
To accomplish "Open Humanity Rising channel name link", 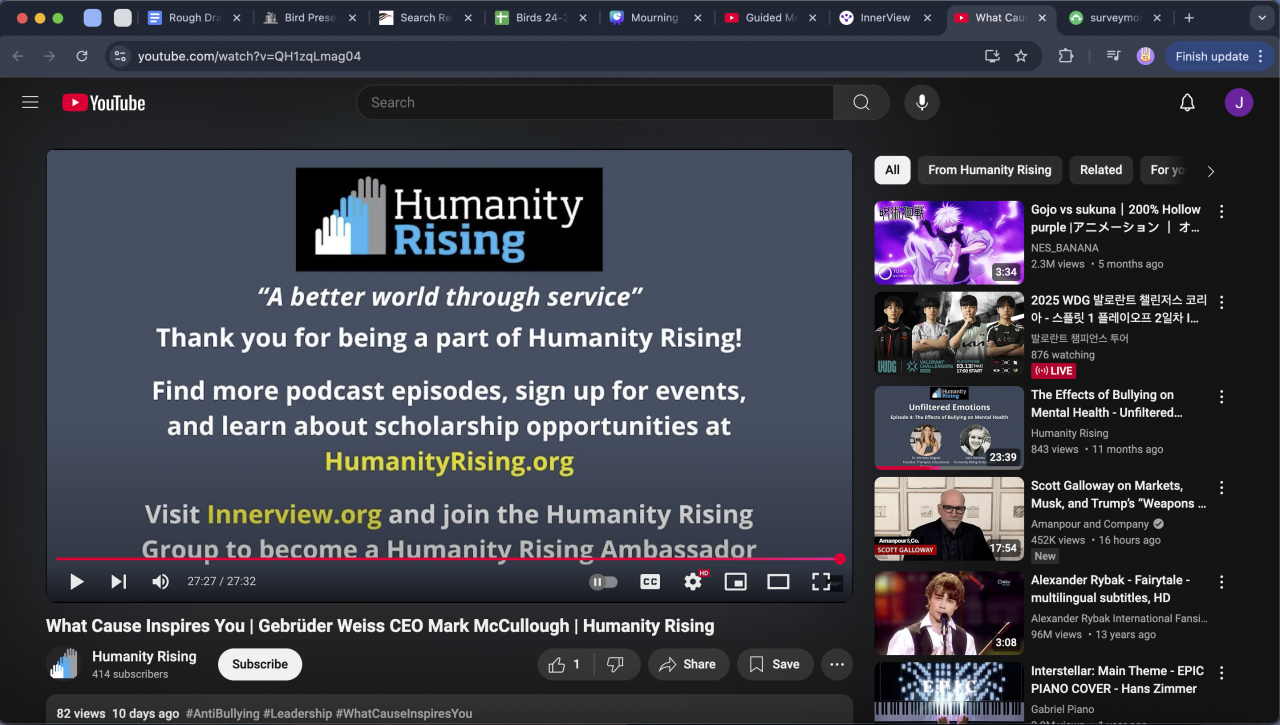I will (x=144, y=657).
